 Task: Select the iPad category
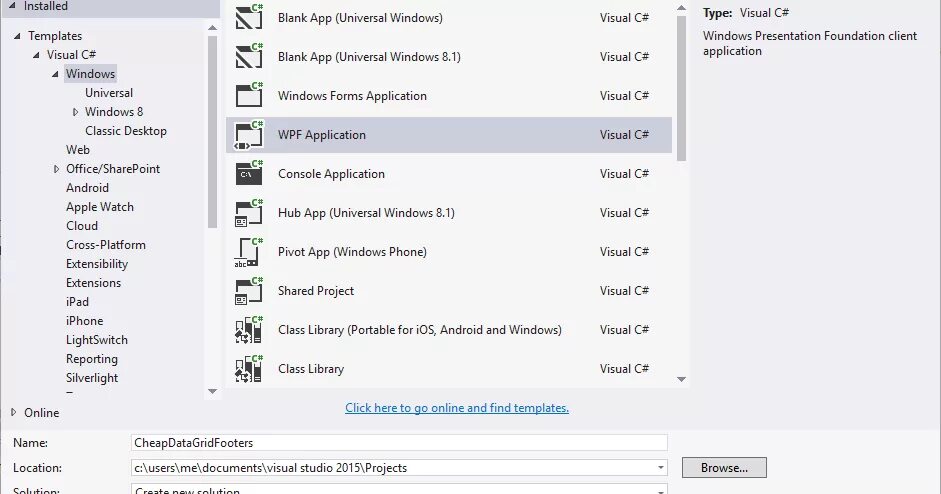point(77,302)
